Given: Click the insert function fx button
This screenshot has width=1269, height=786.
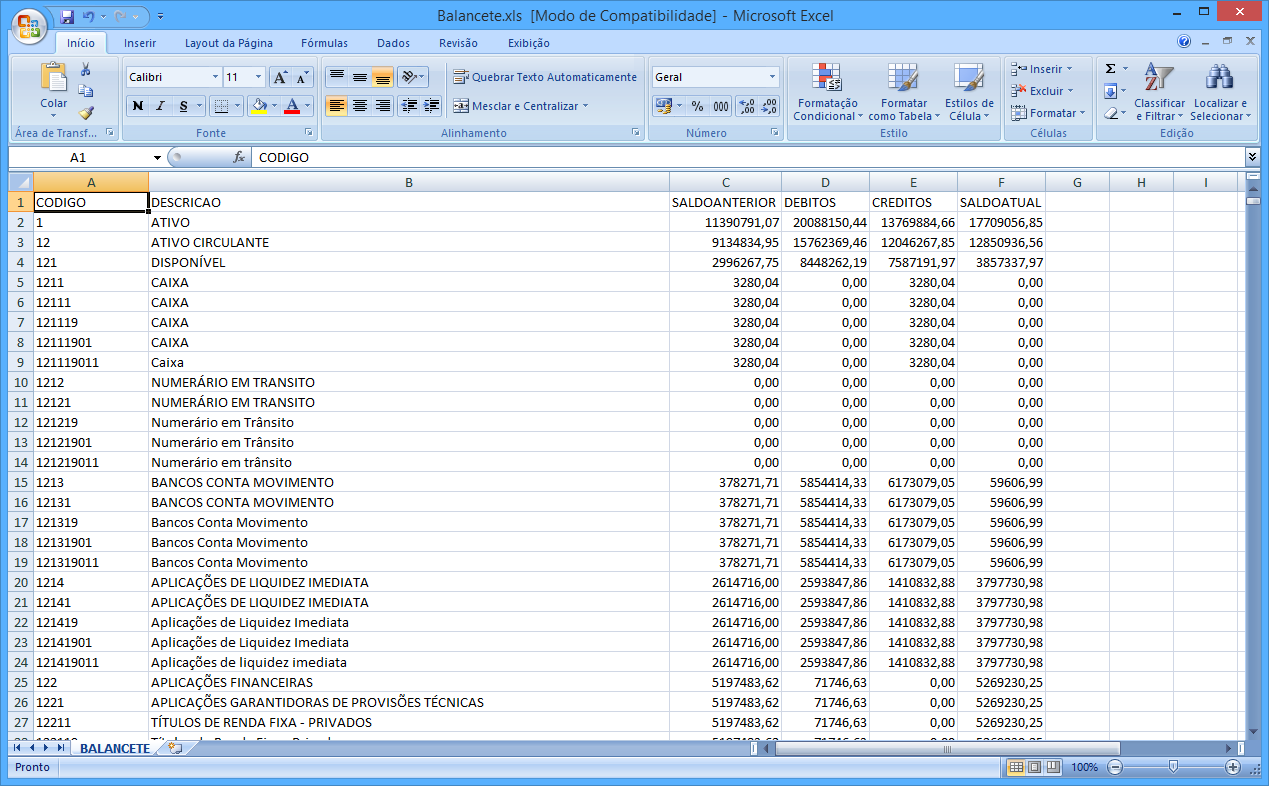Looking at the screenshot, I should pos(239,157).
